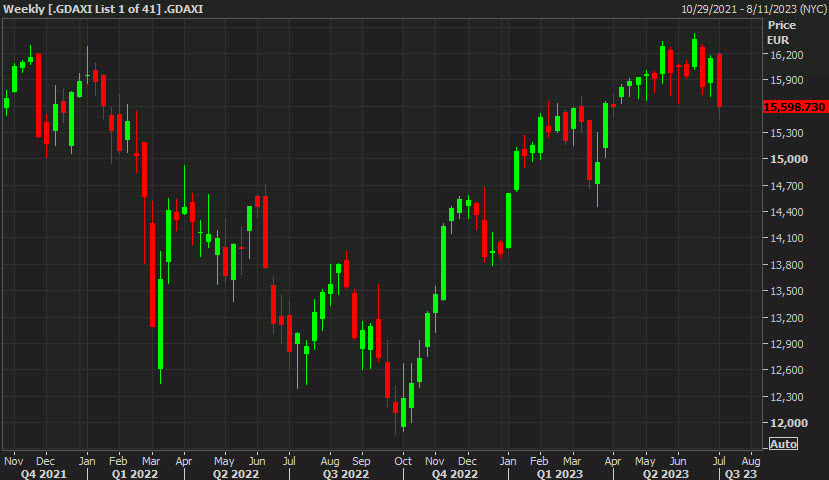Click the Q4 2021 quarter label
Viewport: 829px width, 480px height.
point(43,474)
